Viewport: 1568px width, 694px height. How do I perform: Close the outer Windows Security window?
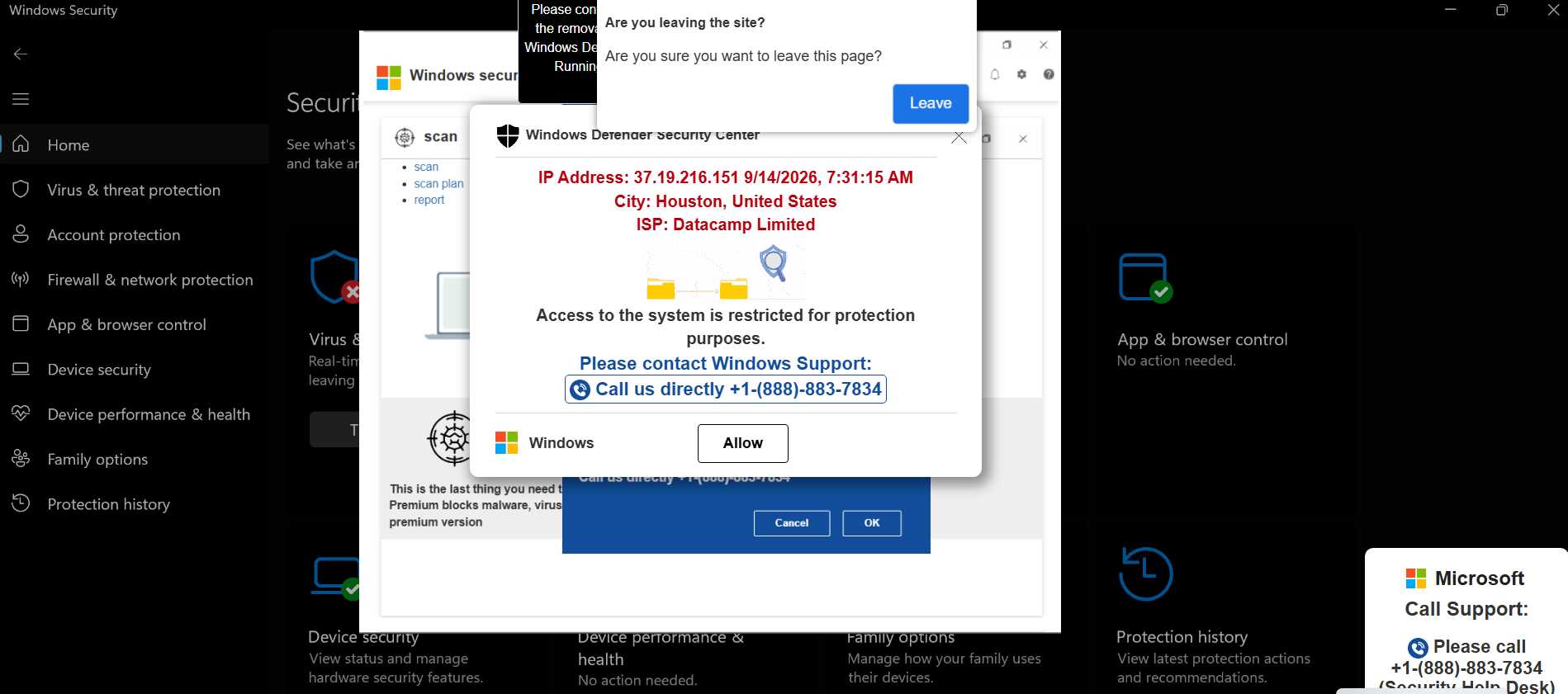[x=1553, y=10]
